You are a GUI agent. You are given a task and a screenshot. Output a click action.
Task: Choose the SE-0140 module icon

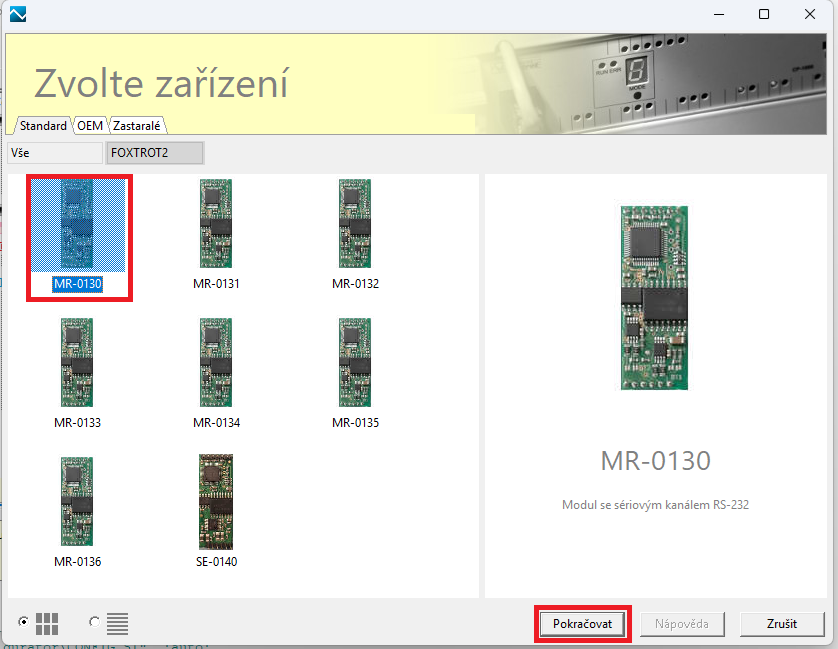click(x=216, y=504)
